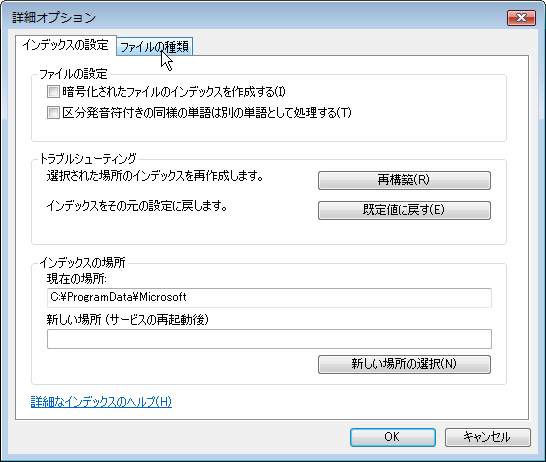
Task: Close the 詳細オプション window with the red X
Action: pyautogui.click(x=521, y=17)
